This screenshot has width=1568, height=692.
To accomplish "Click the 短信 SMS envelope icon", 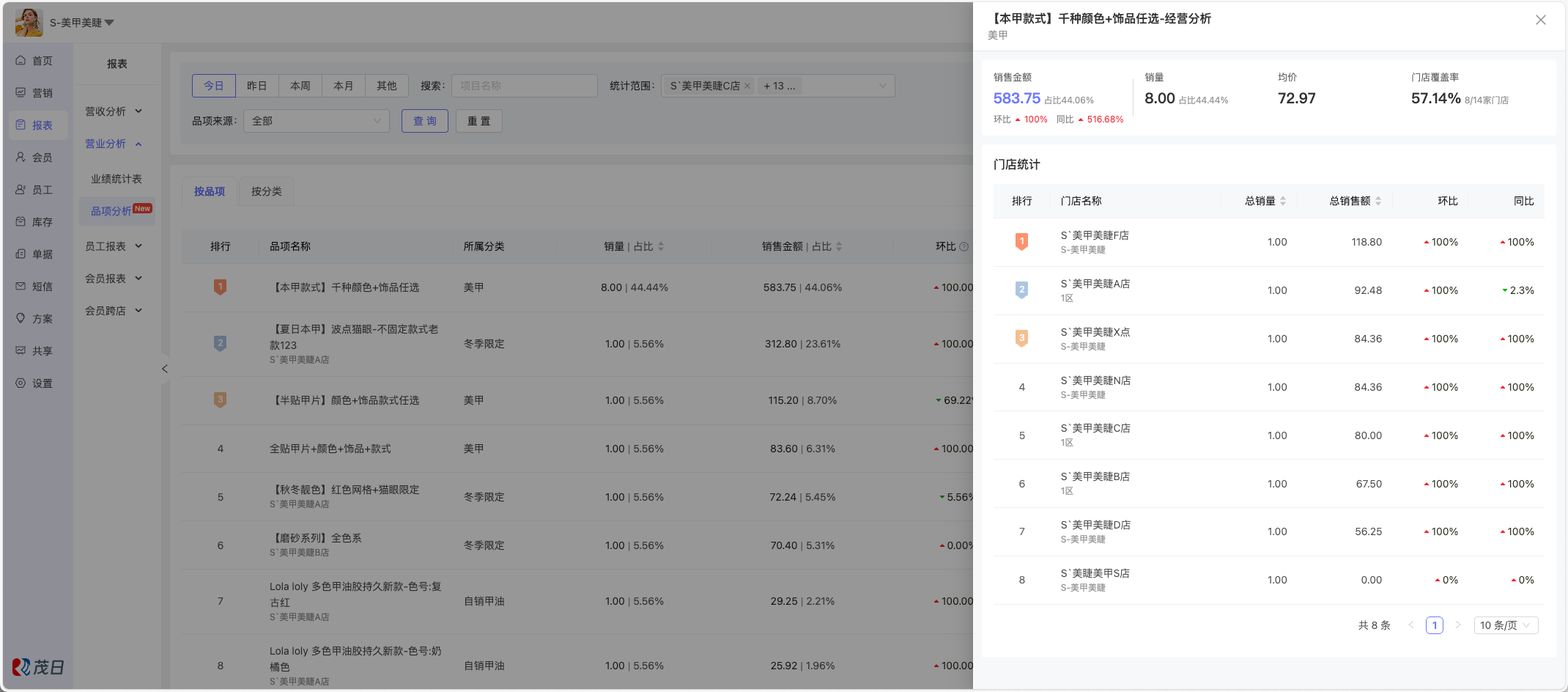I will click(21, 287).
